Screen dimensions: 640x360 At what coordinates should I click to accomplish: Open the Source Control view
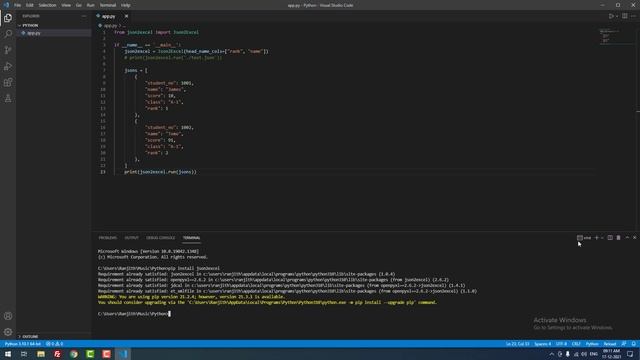[x=8, y=50]
